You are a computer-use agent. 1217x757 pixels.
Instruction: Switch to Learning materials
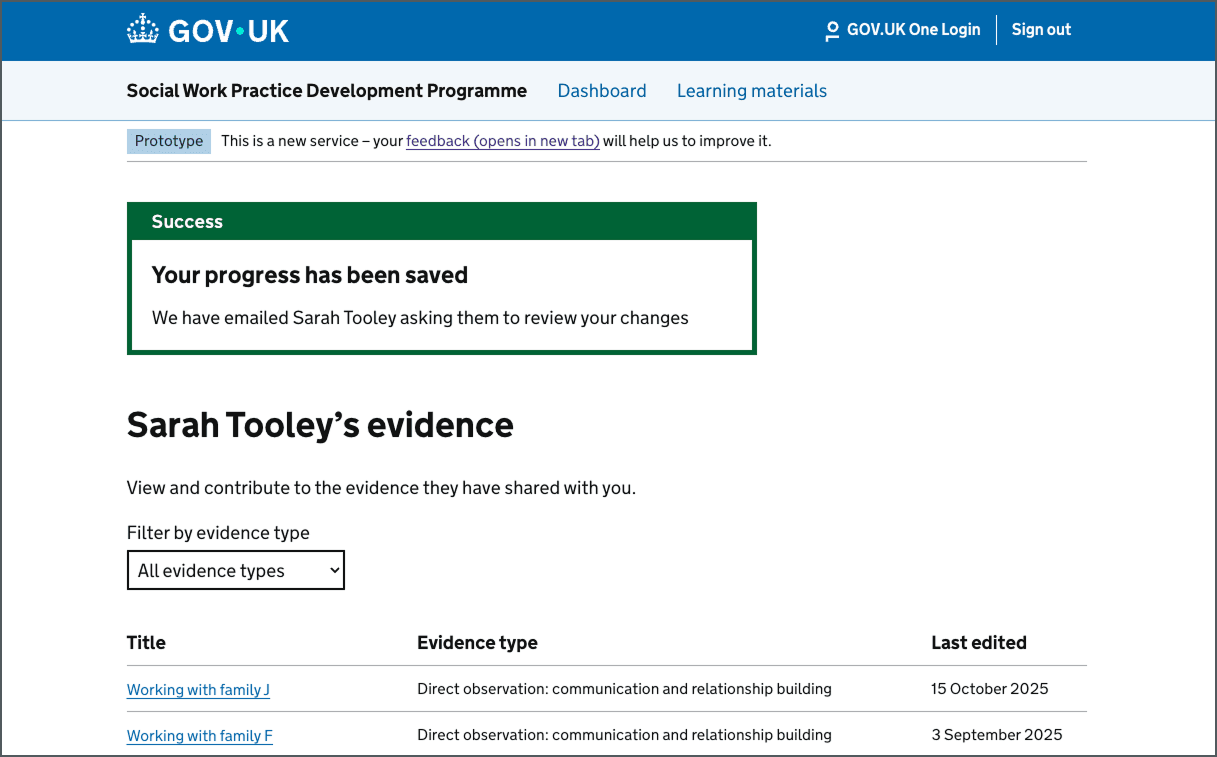(x=752, y=90)
